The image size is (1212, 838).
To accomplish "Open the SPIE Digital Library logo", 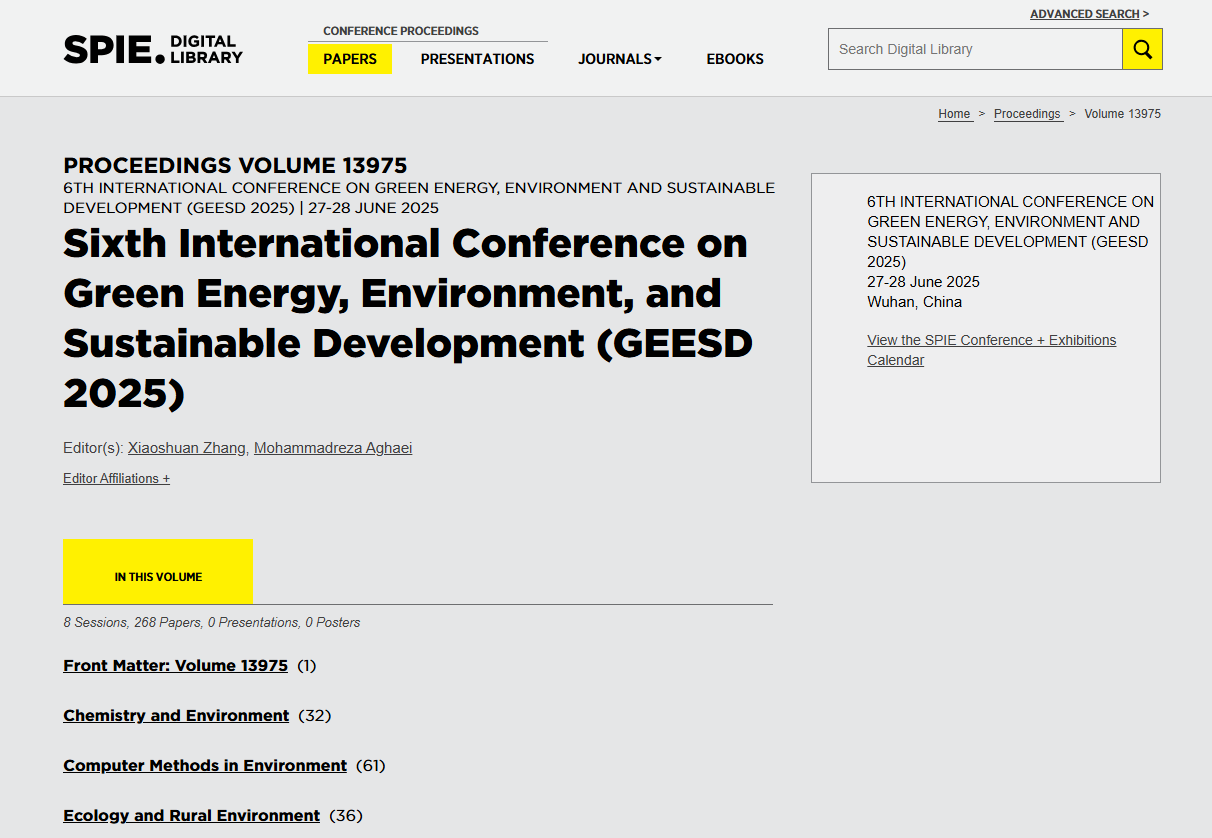I will click(x=153, y=49).
